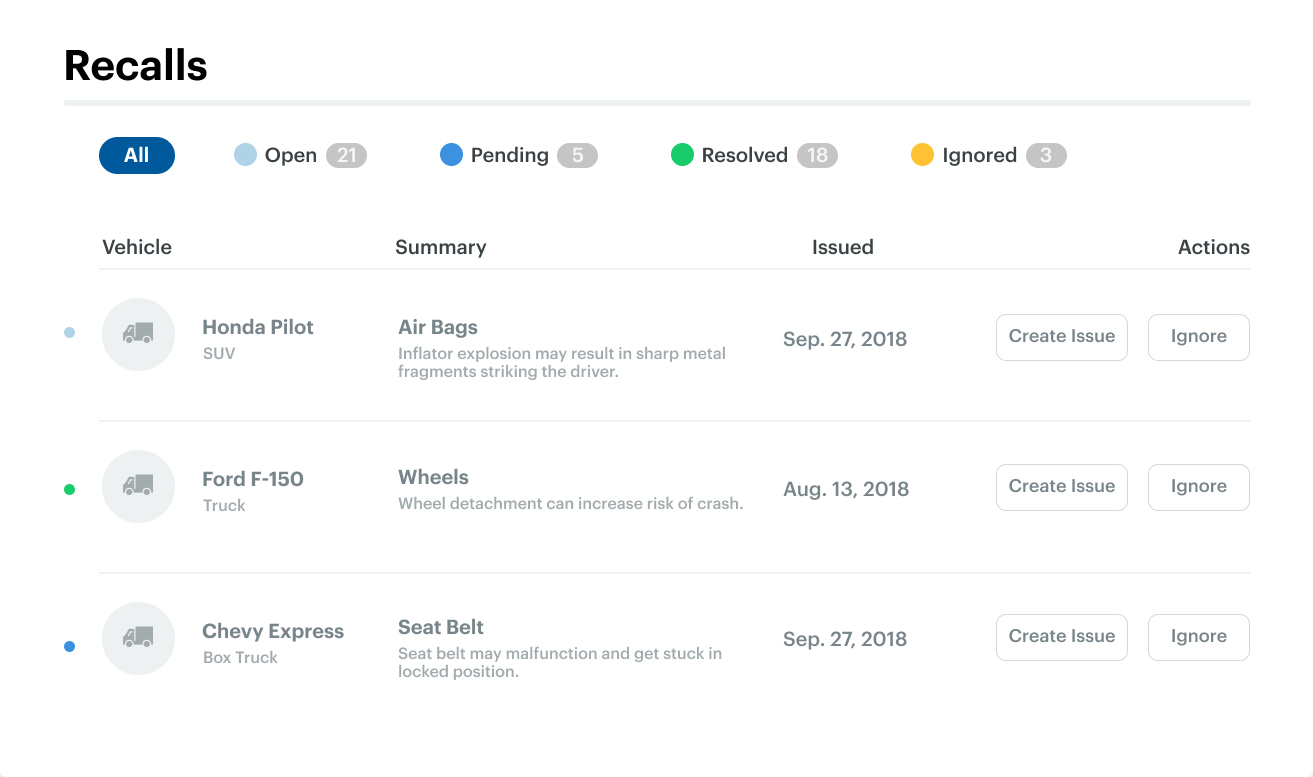Ignore the Chevy Express recall
This screenshot has height=777, width=1313.
[1198, 637]
